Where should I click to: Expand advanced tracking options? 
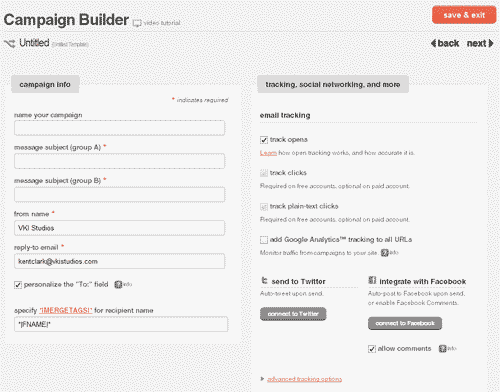coord(304,379)
